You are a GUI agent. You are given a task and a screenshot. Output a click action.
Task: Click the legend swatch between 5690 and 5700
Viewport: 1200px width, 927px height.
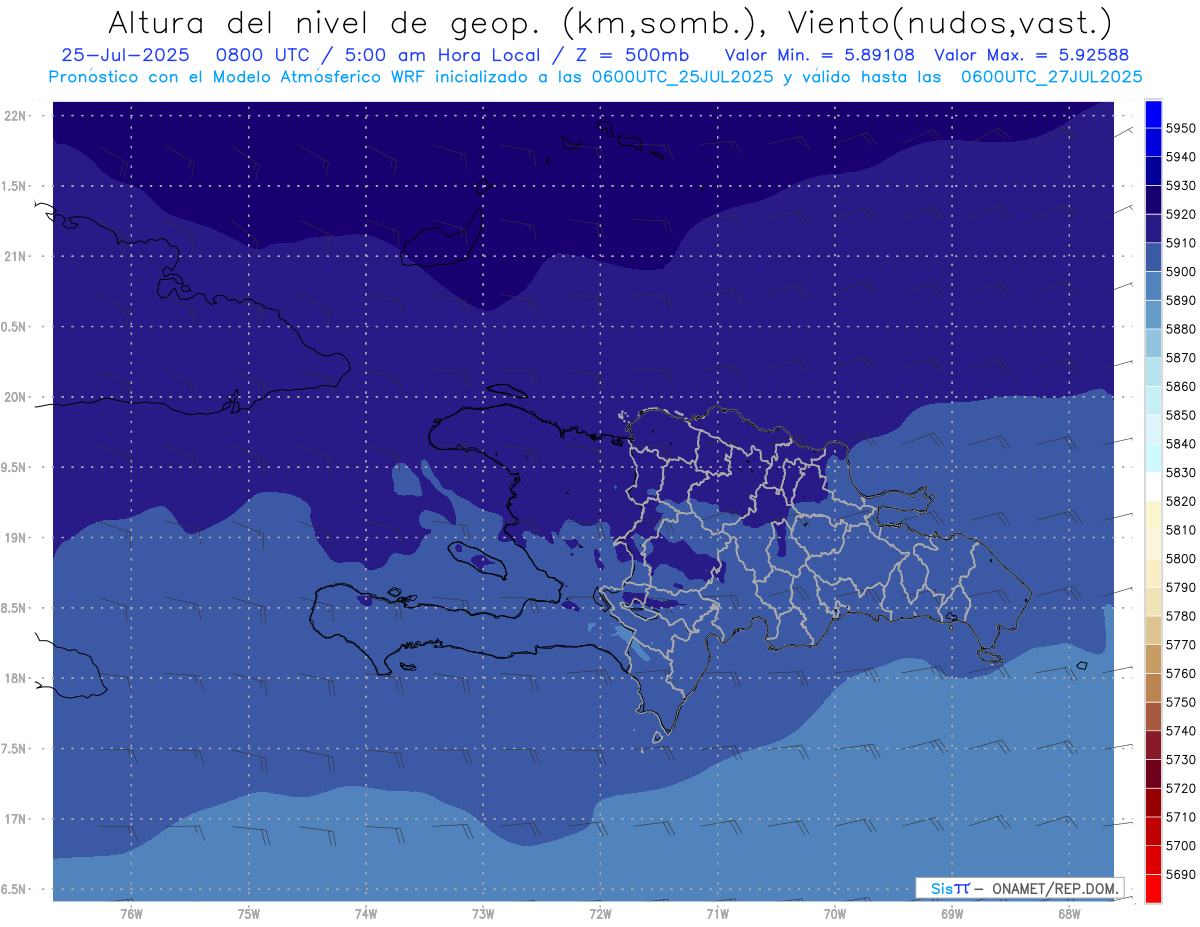pos(1152,859)
